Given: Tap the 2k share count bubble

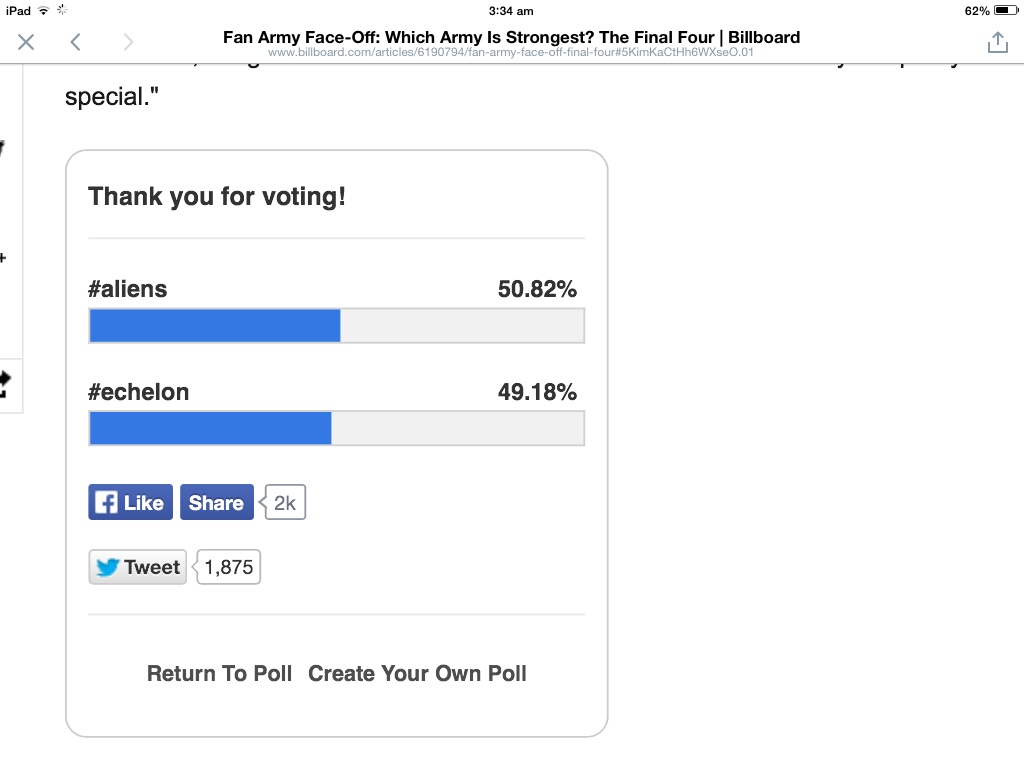Looking at the screenshot, I should (285, 502).
